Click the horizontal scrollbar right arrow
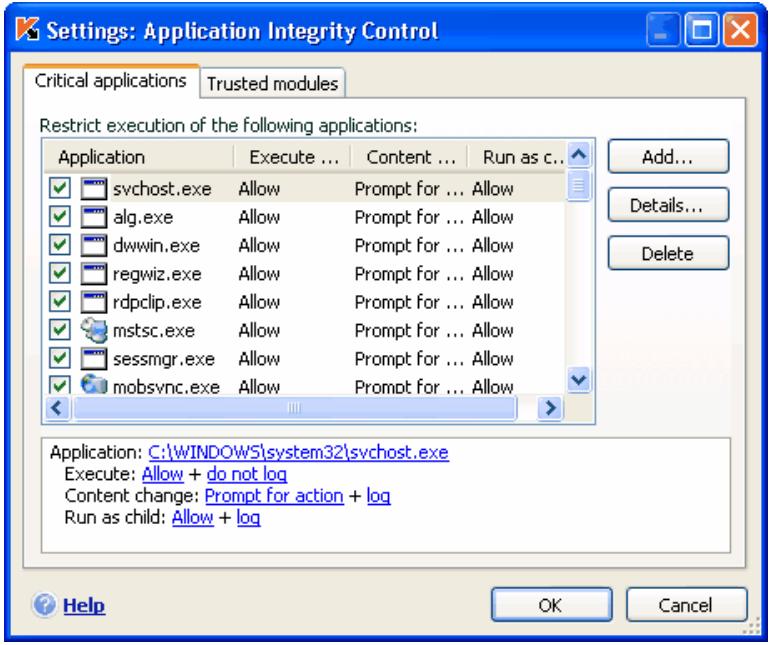773x645 pixels. pos(550,408)
